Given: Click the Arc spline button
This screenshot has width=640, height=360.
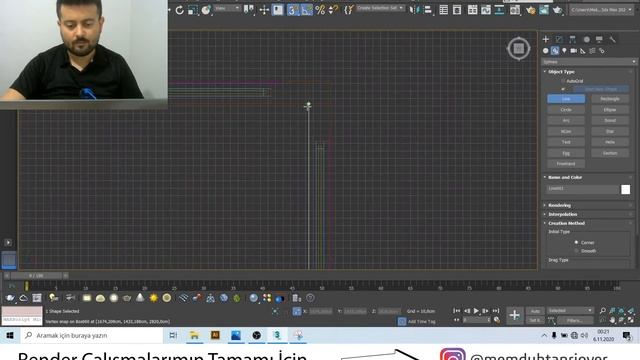Looking at the screenshot, I should click(566, 121).
